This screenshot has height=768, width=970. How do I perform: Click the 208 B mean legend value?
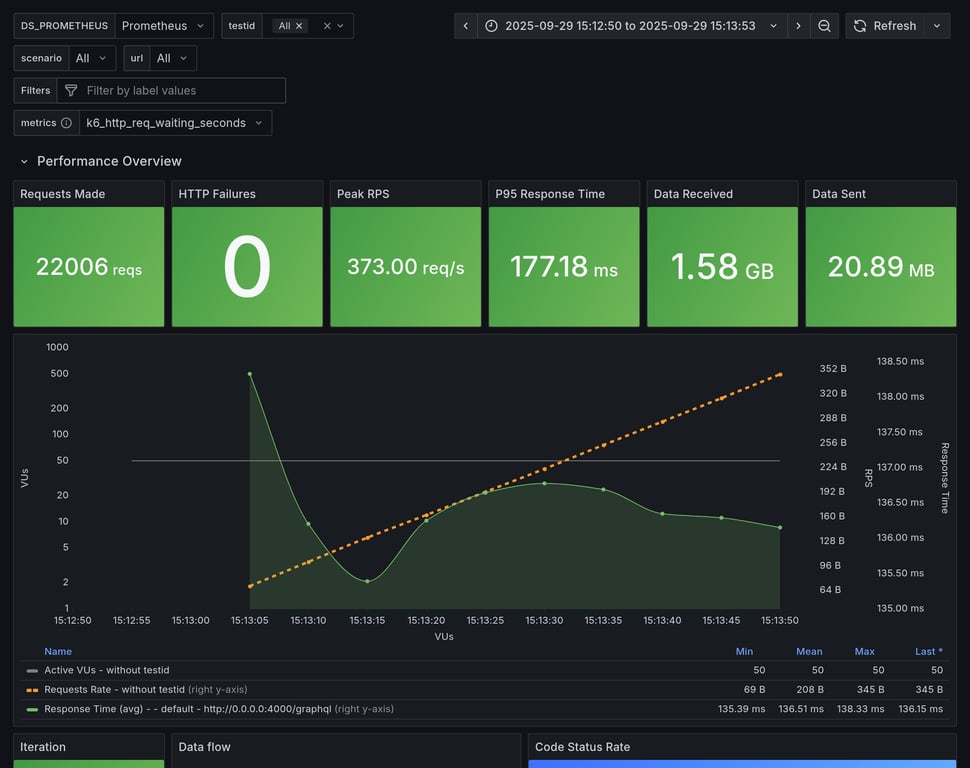tap(810, 689)
